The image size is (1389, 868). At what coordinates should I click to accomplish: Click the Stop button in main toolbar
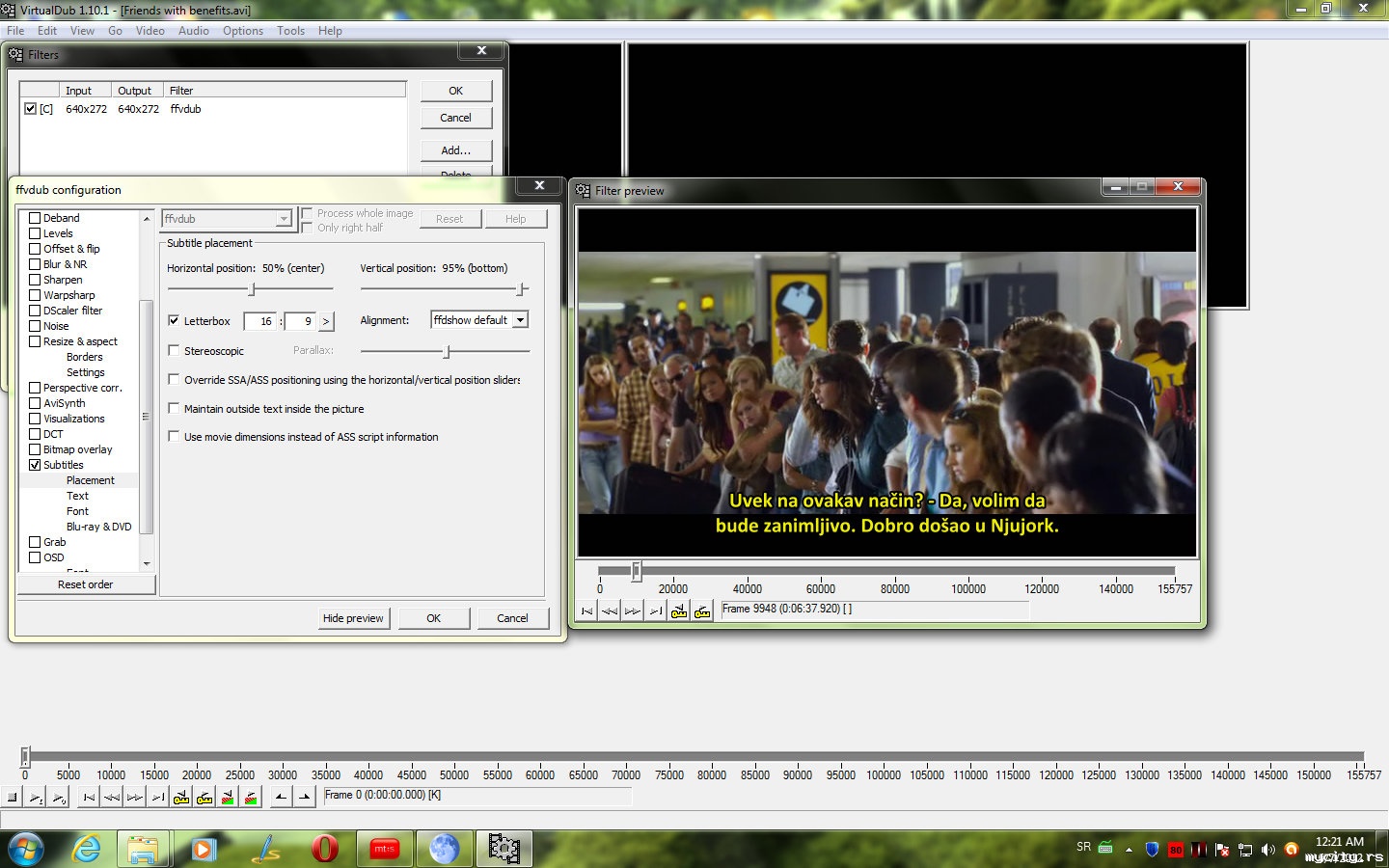click(x=13, y=797)
